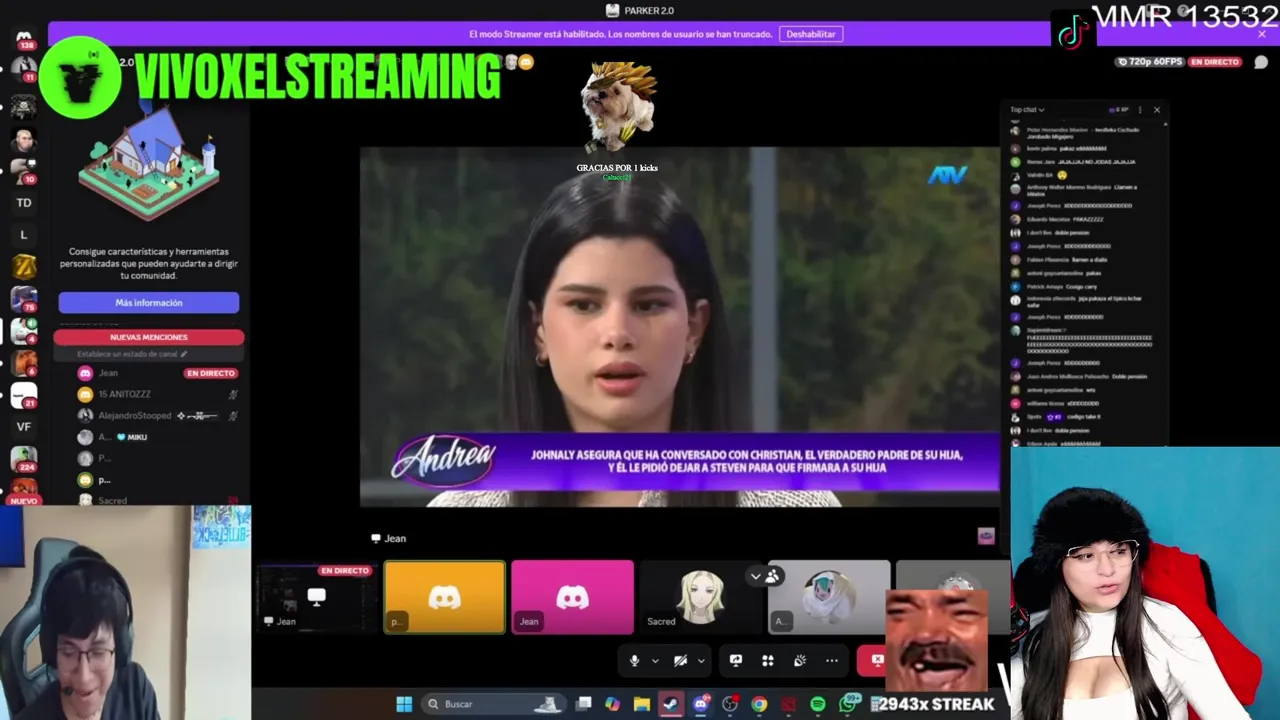
Task: Jump to NUEVAS MENCIONES banner
Action: point(148,337)
